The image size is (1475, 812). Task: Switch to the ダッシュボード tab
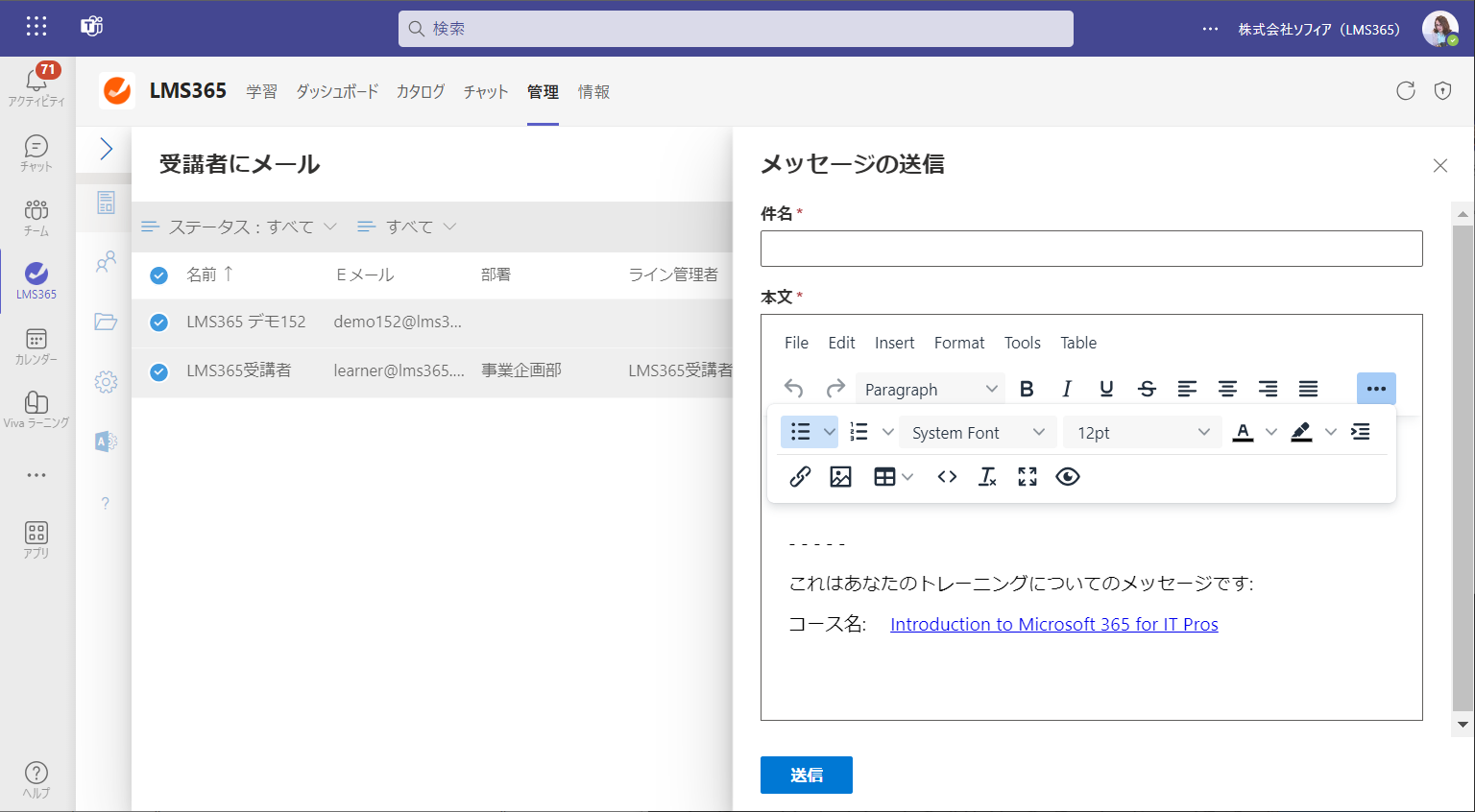pyautogui.click(x=337, y=91)
